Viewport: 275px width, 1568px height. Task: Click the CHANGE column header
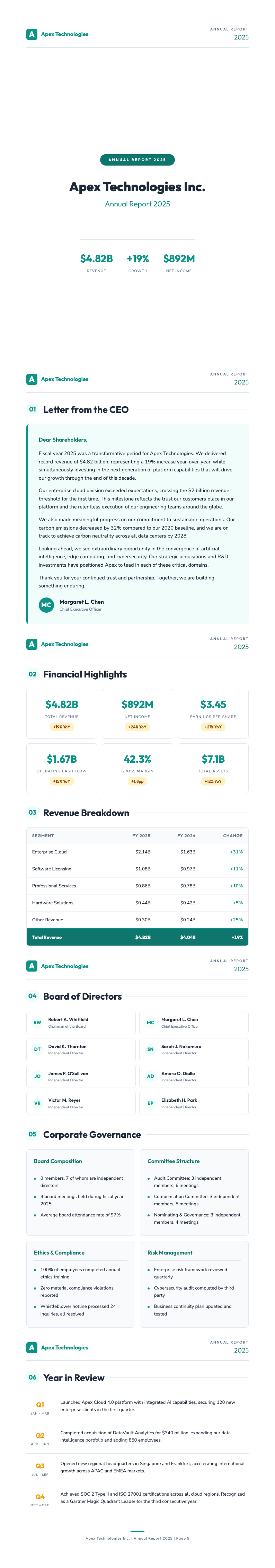pyautogui.click(x=233, y=835)
